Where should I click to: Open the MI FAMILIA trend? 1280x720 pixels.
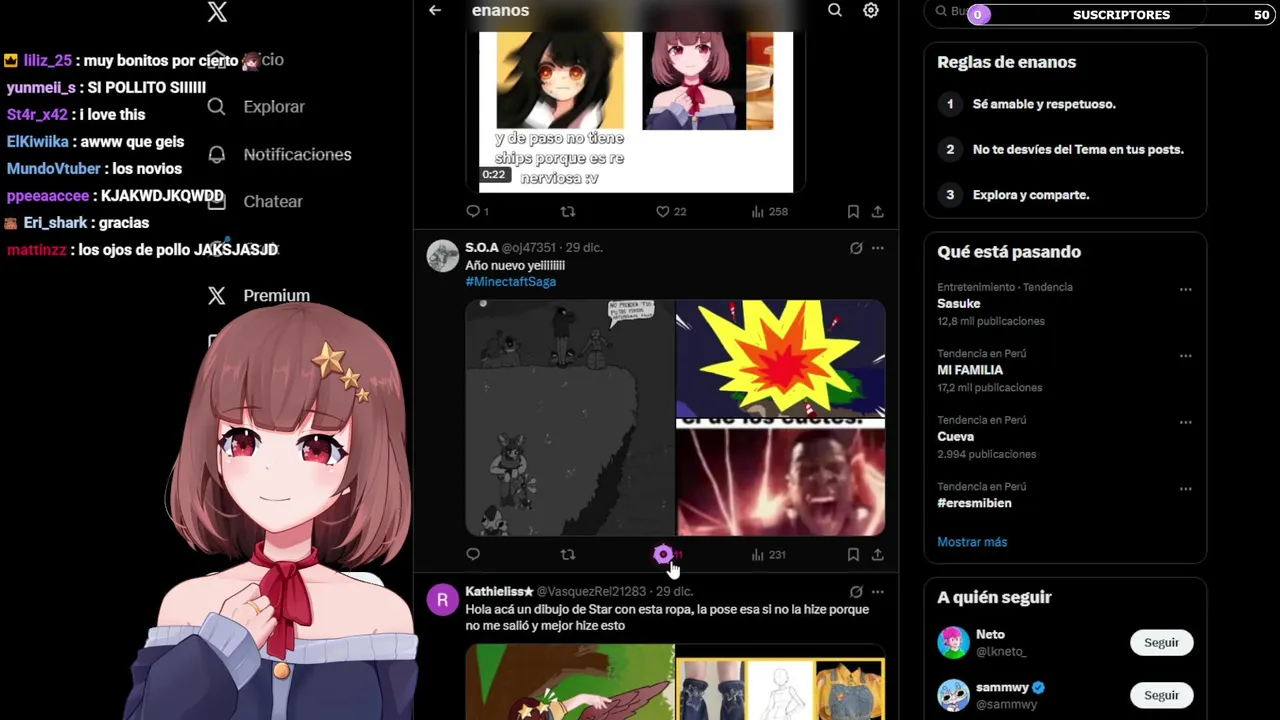coord(970,370)
